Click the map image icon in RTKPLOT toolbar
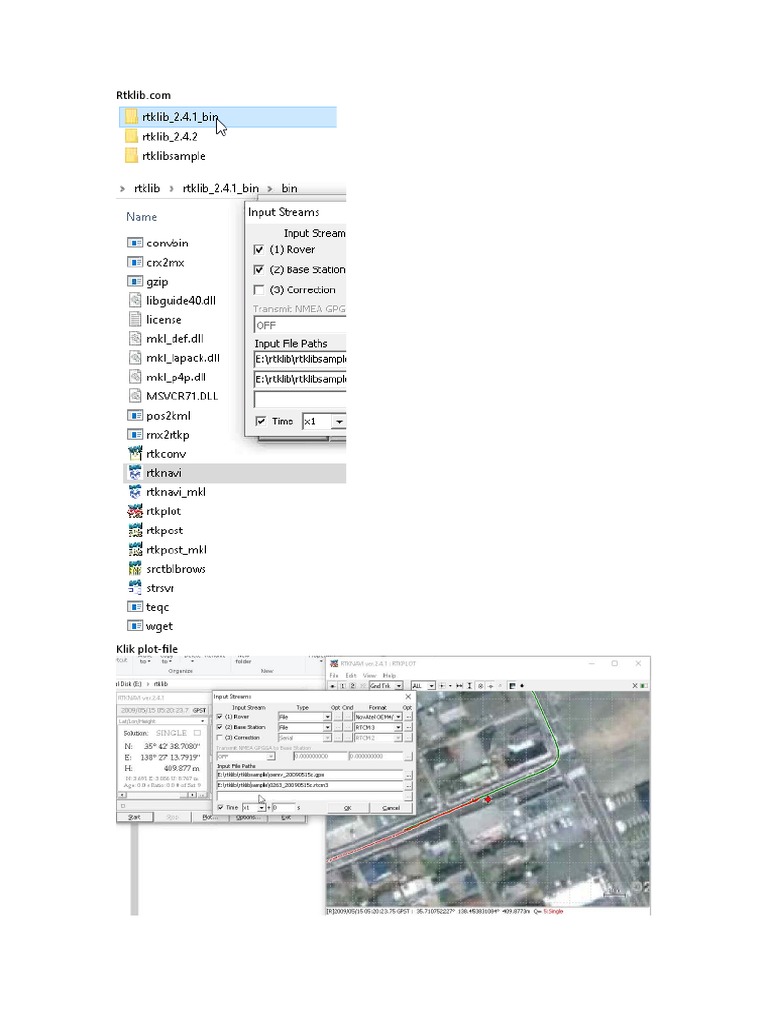768x1024 pixels. 512,686
